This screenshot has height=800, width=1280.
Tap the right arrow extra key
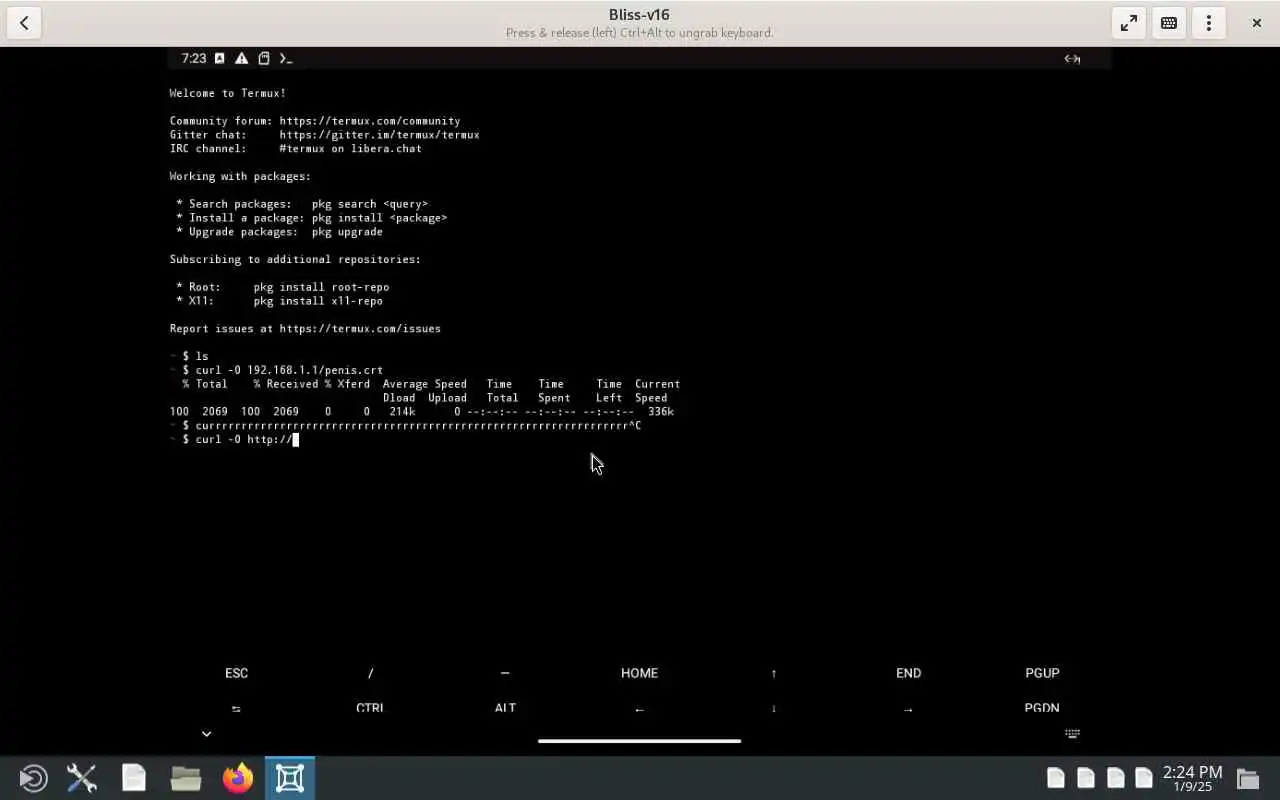[908, 708]
